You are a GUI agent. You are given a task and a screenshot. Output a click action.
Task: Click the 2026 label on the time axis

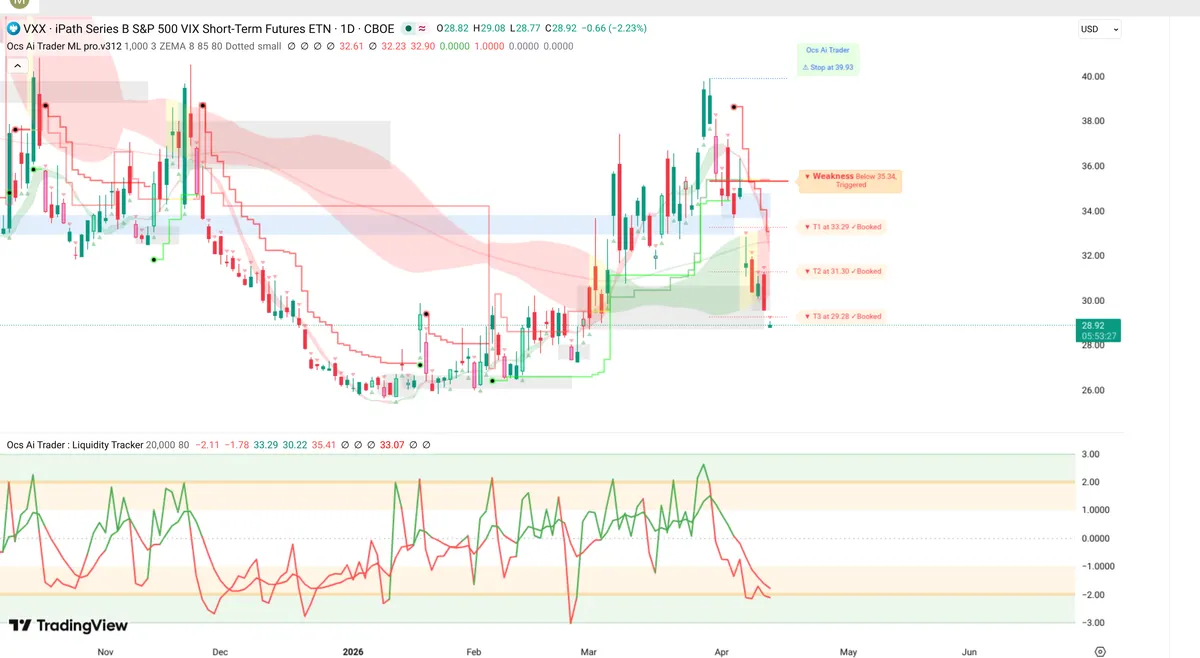[x=351, y=651]
